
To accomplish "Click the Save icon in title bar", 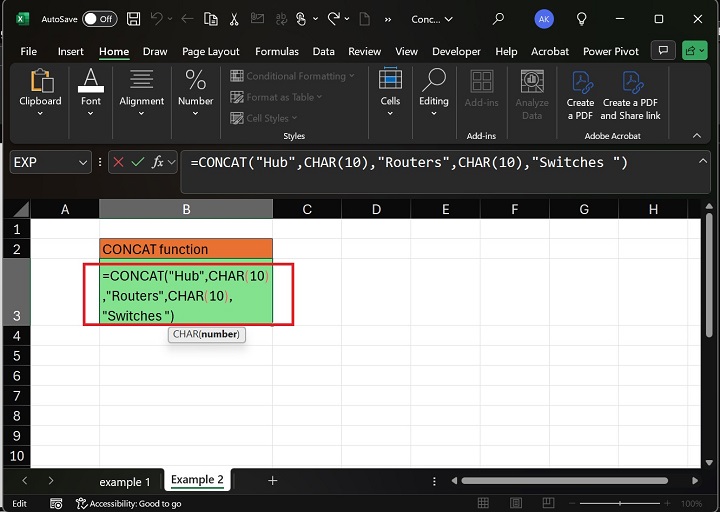I will click(x=133, y=19).
